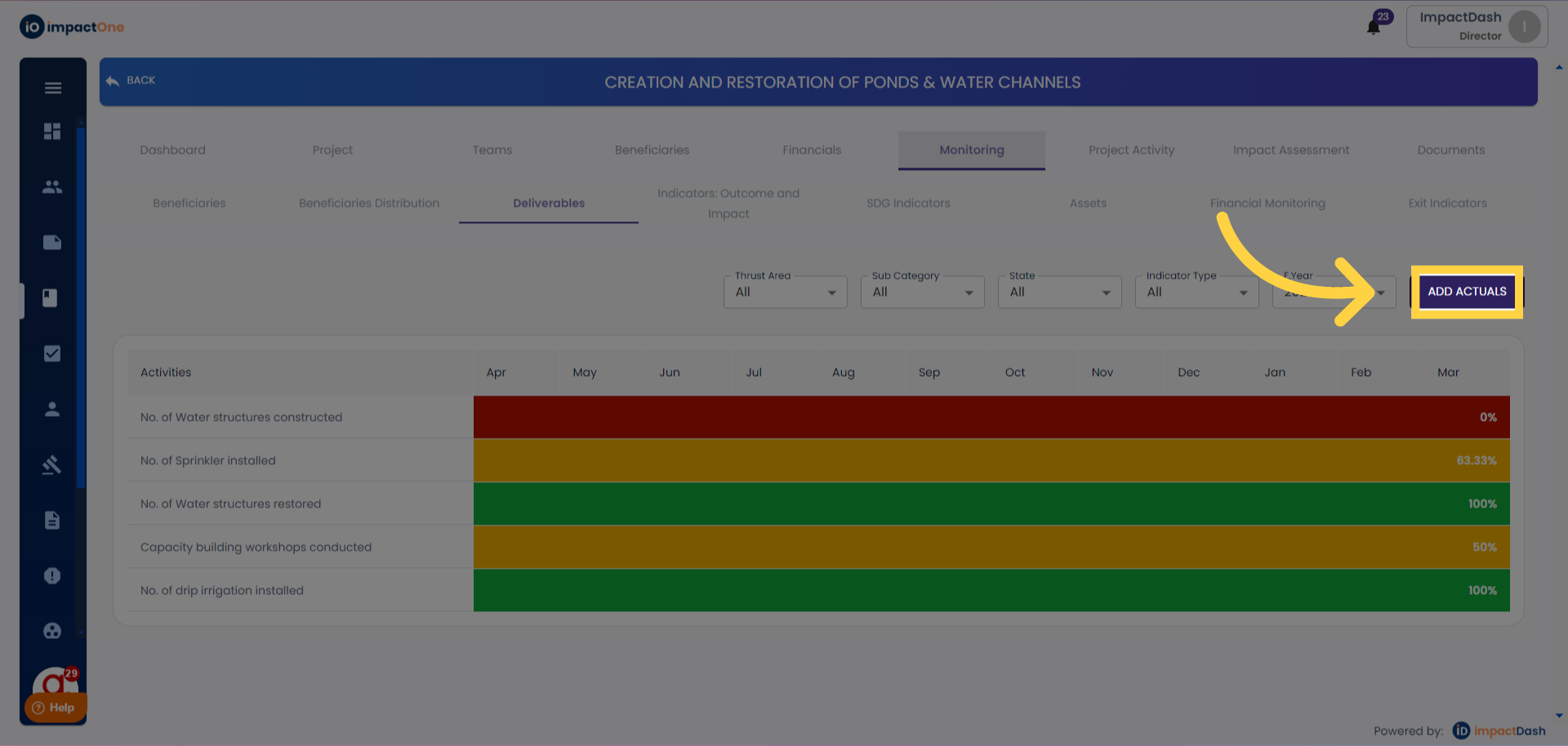Click the impactOne logo at top left
The height and width of the screenshot is (746, 1568).
pyautogui.click(x=72, y=27)
